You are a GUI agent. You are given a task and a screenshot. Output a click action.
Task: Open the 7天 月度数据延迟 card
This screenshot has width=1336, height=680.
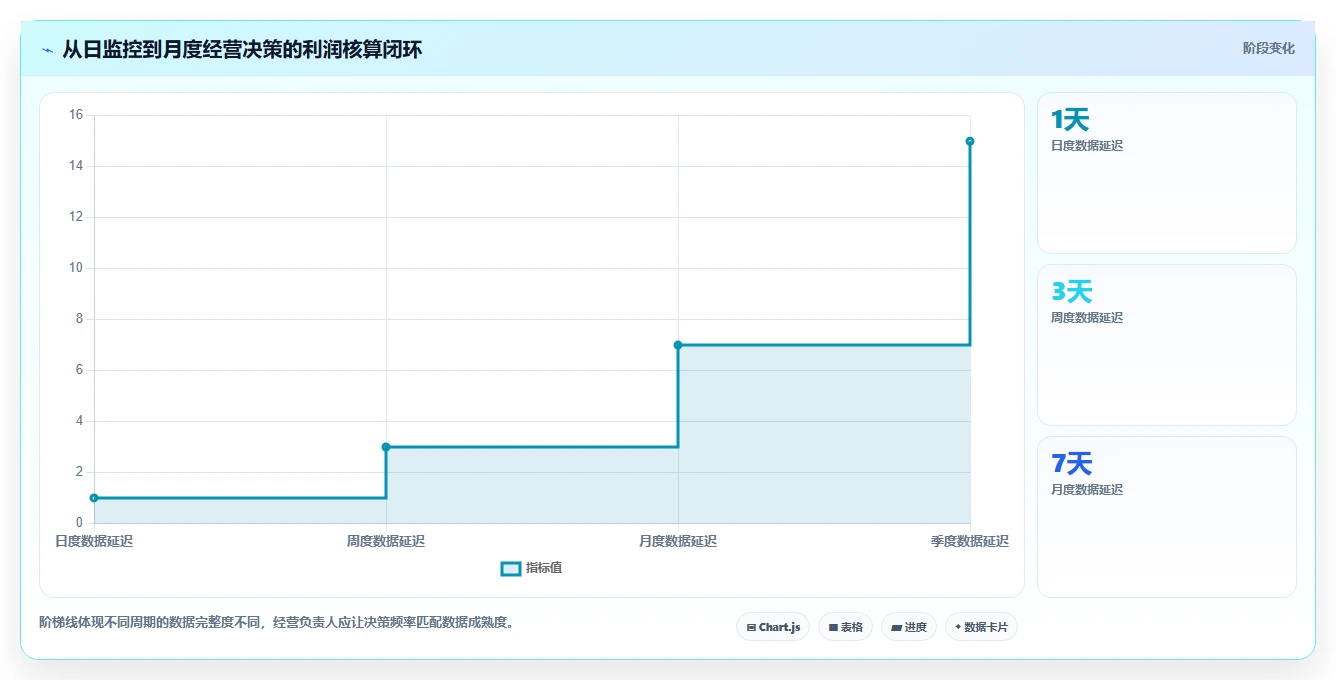(x=1167, y=517)
